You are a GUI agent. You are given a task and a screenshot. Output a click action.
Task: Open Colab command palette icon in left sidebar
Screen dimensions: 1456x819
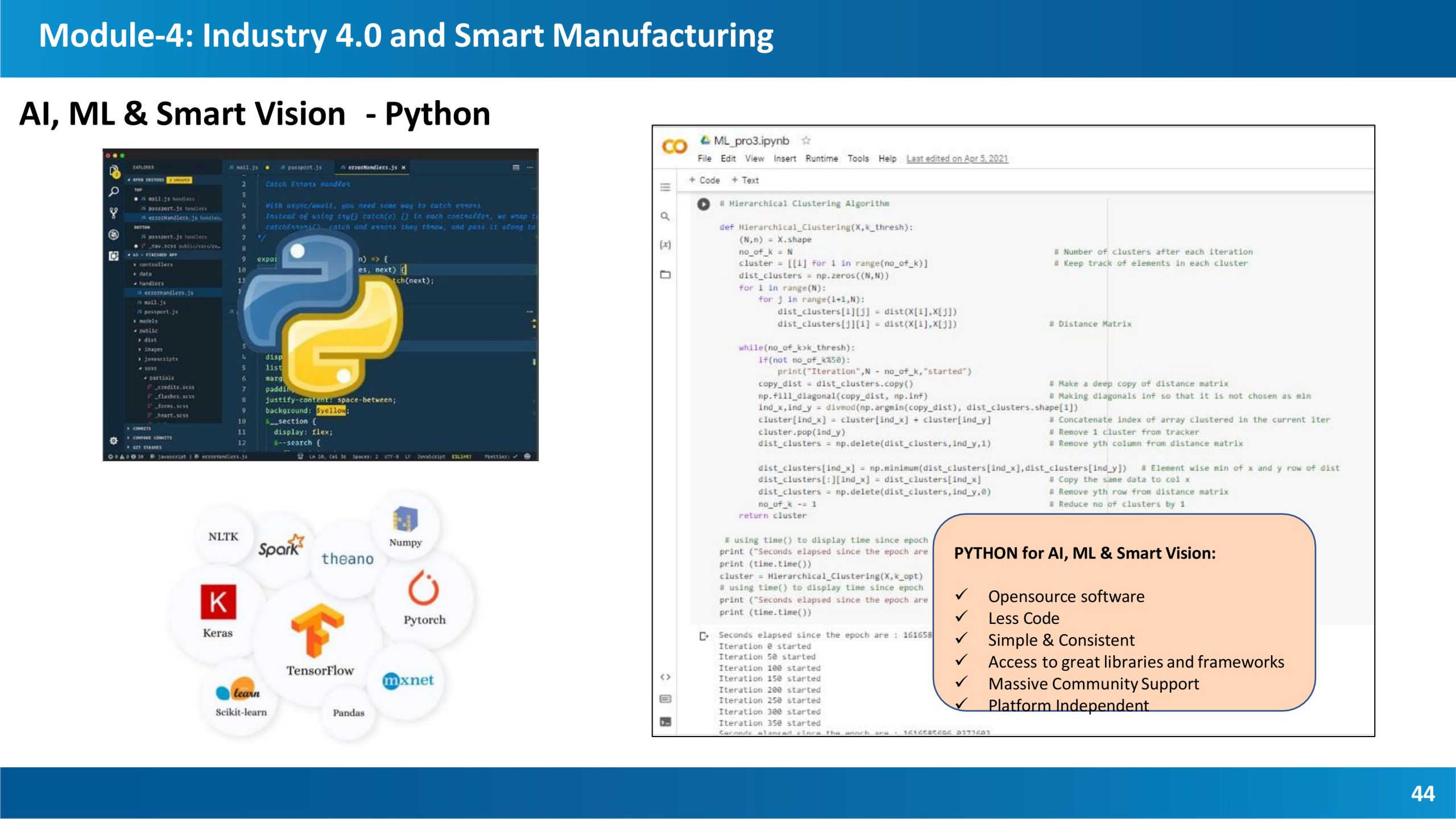665,698
